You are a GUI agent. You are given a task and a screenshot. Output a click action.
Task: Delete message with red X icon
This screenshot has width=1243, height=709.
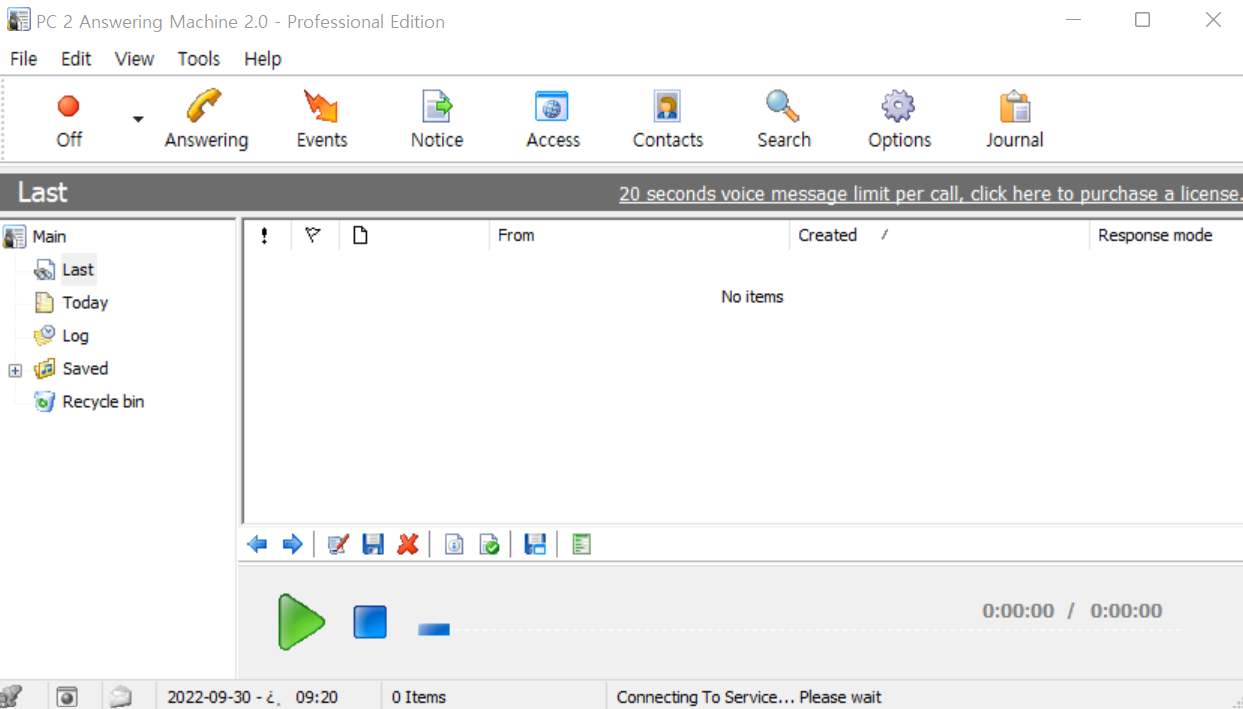407,544
